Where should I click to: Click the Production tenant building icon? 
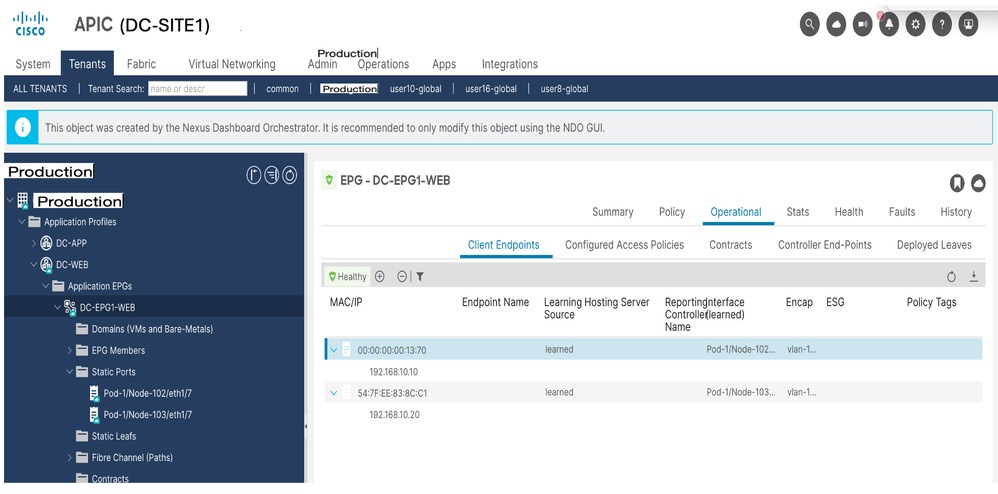click(x=23, y=201)
